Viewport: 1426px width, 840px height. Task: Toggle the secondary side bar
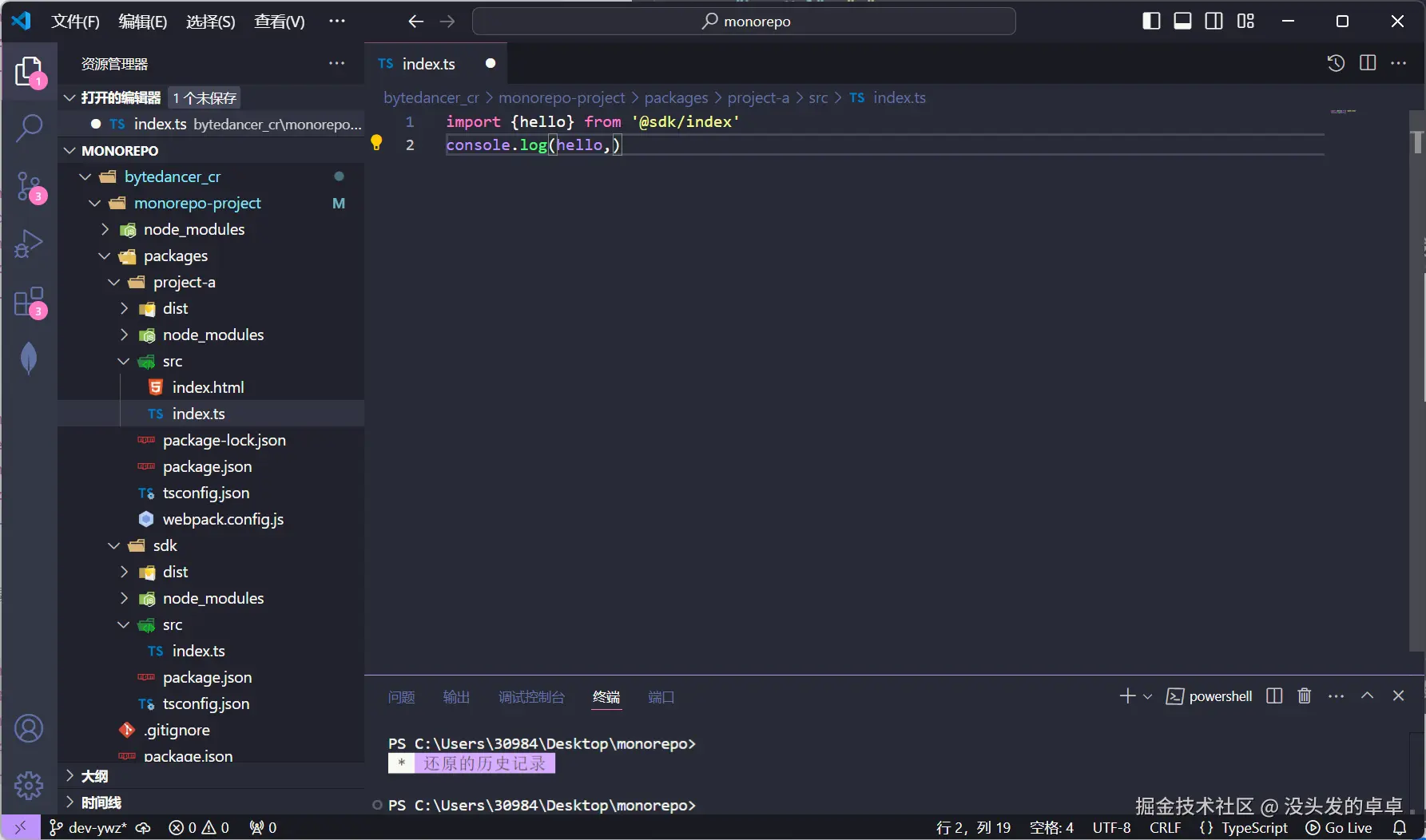tap(1214, 22)
